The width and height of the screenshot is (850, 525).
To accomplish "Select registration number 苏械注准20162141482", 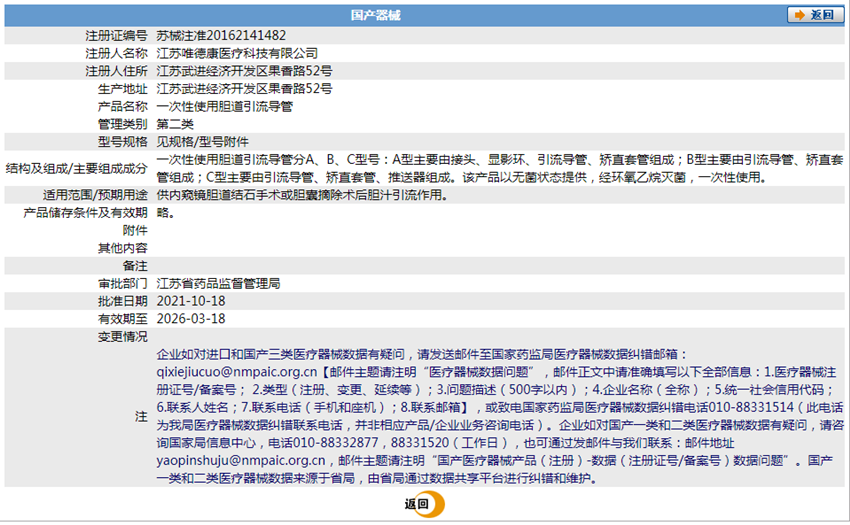I will coord(221,35).
